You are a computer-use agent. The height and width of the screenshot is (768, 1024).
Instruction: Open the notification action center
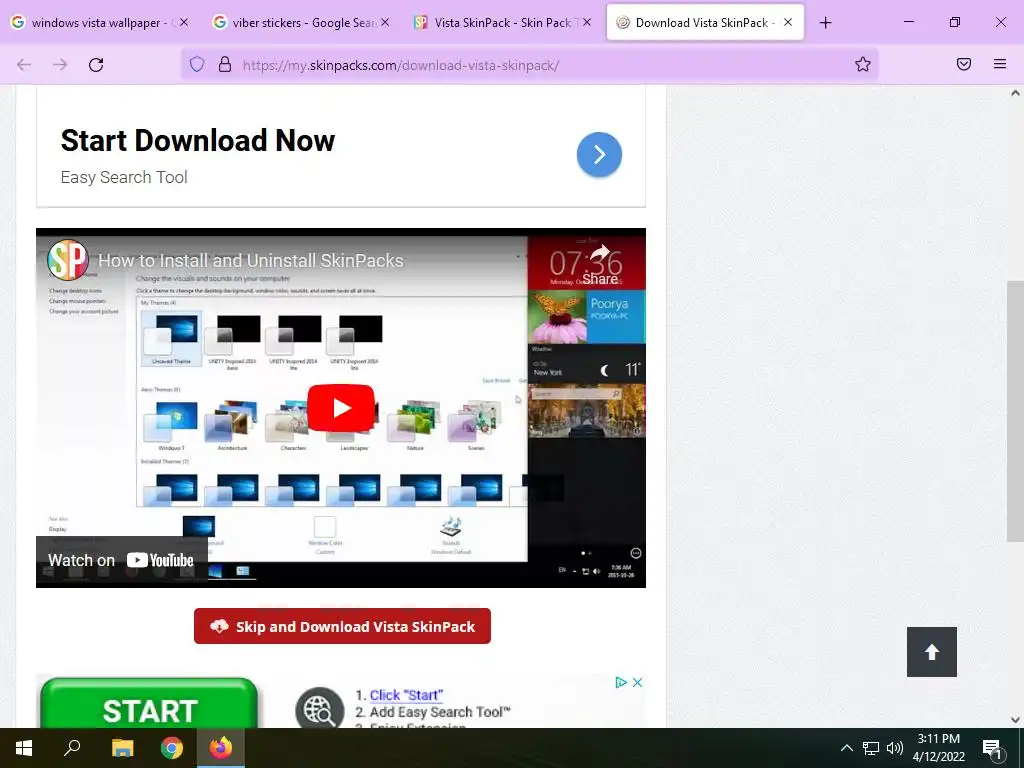(993, 748)
